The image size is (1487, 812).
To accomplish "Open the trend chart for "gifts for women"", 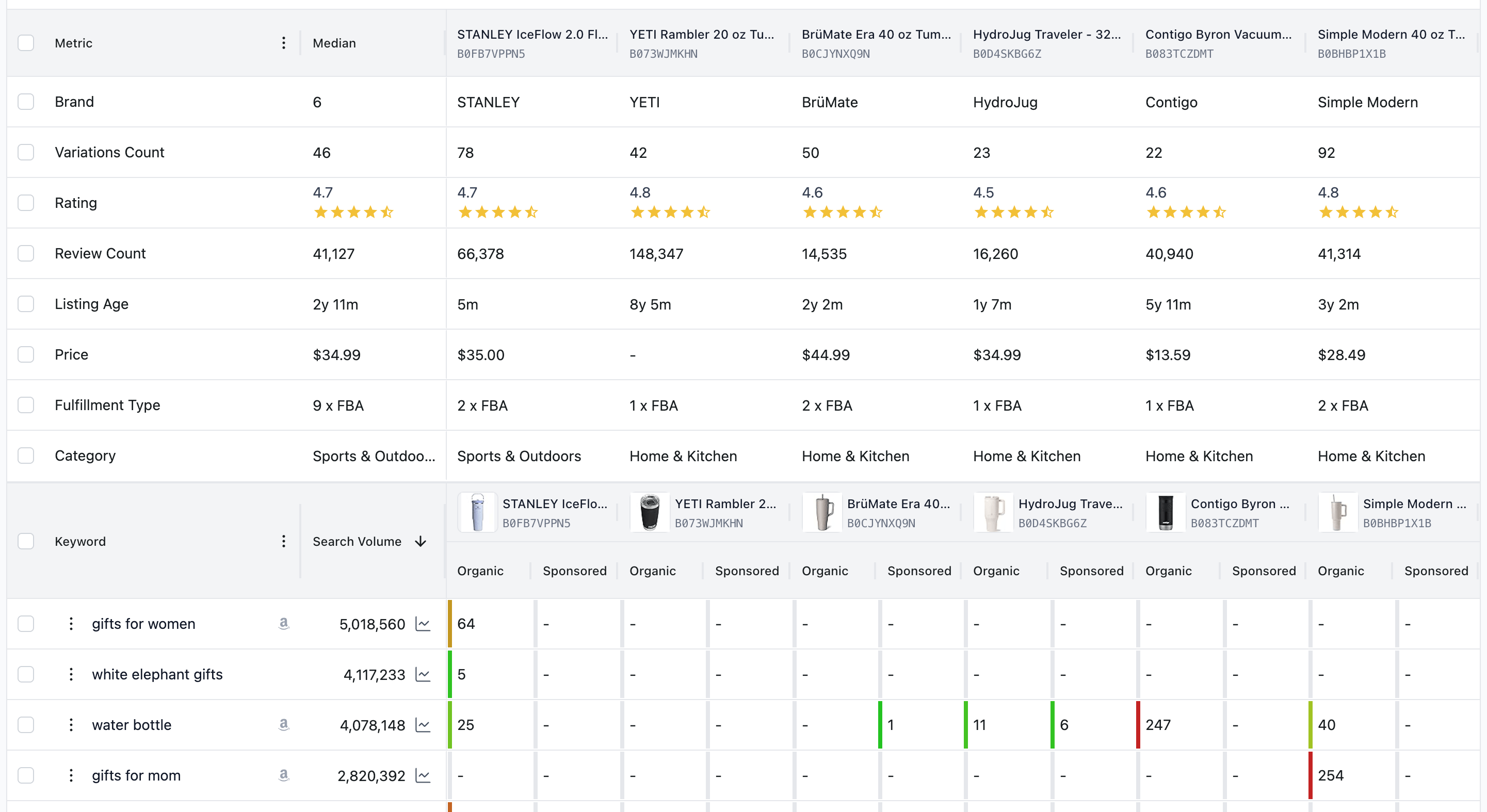I will point(424,623).
